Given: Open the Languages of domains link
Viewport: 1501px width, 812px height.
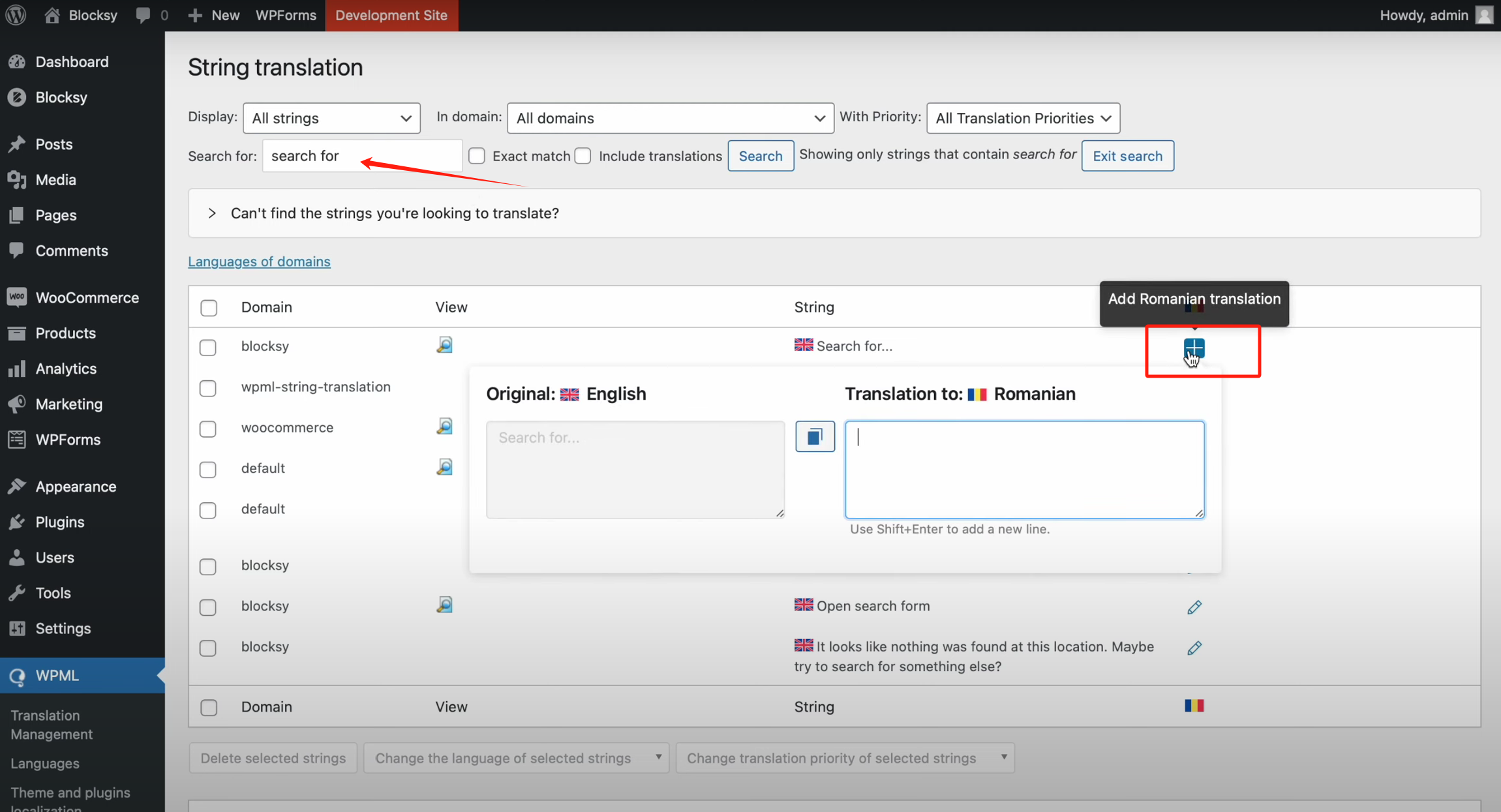Looking at the screenshot, I should 259,262.
